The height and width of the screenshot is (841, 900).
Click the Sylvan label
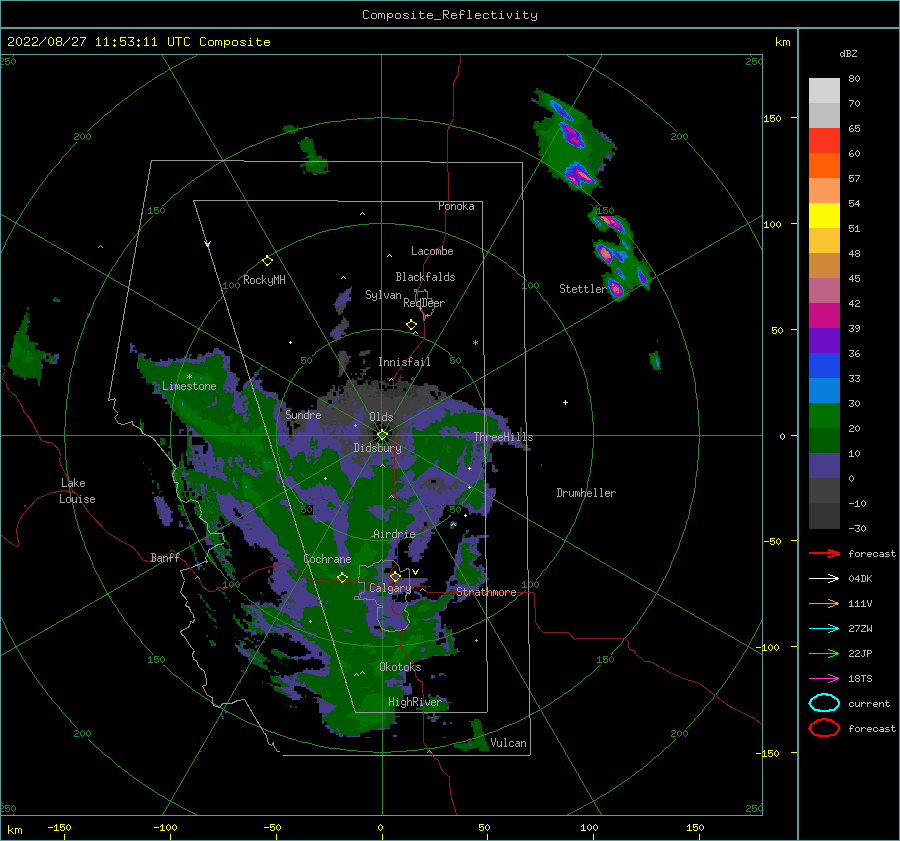[x=383, y=295]
